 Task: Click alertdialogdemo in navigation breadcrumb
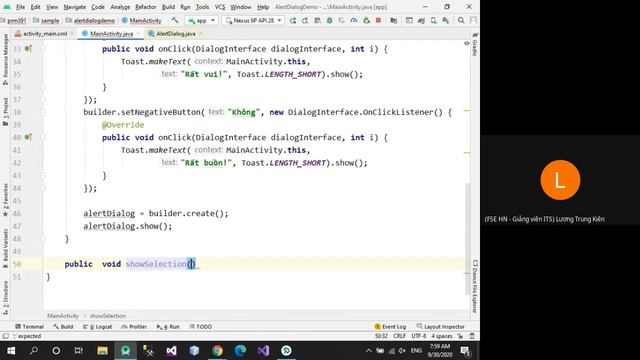(90, 20)
